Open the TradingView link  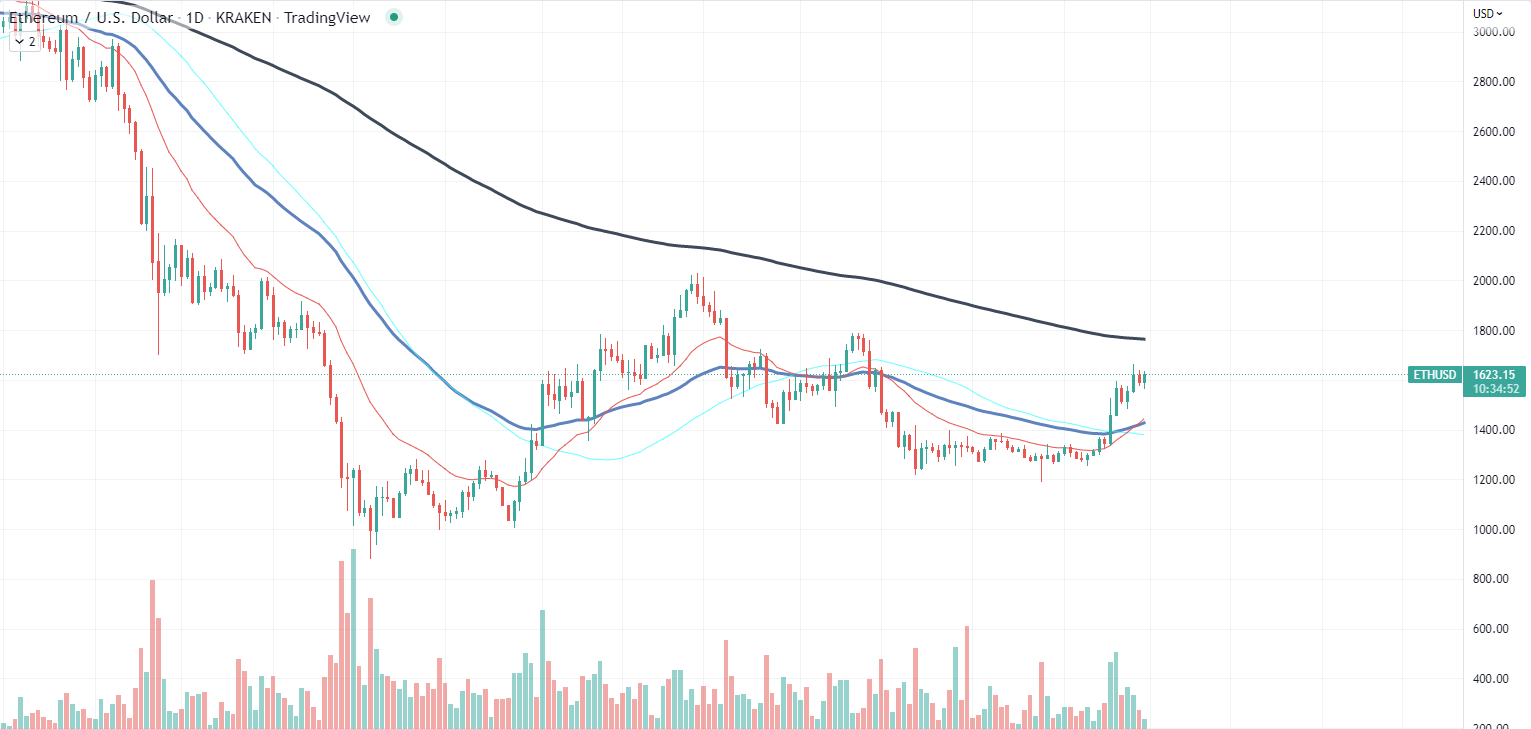330,17
